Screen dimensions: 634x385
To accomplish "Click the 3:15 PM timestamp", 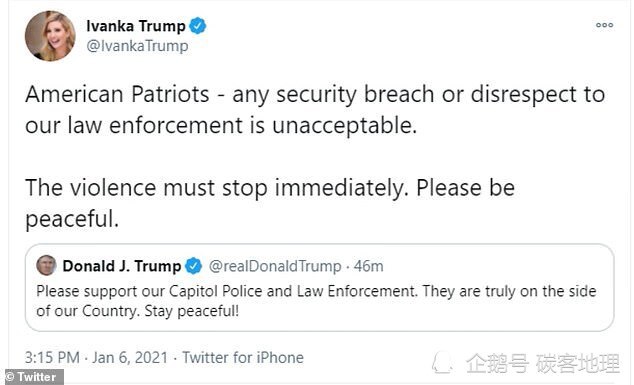I will coord(52,358).
